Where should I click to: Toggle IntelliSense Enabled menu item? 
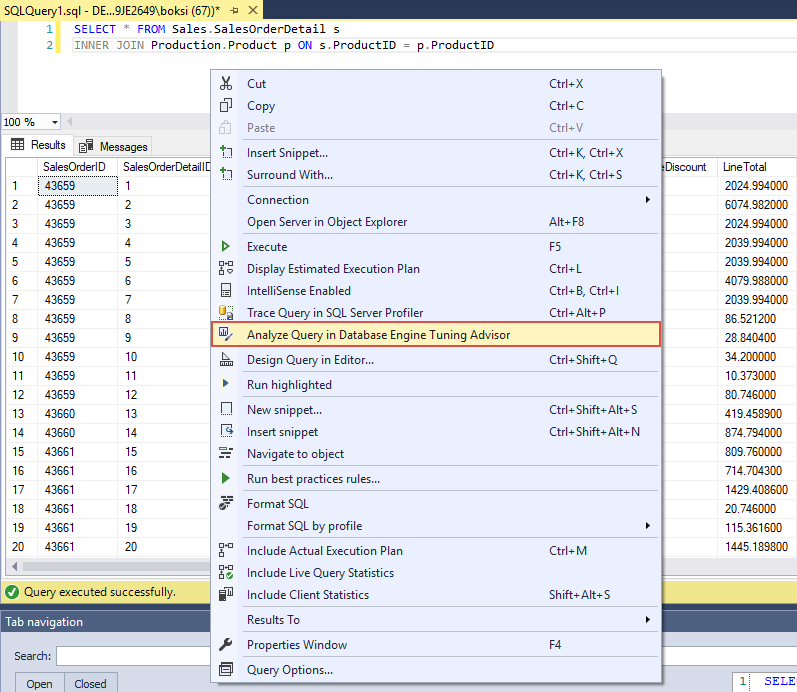(436, 290)
